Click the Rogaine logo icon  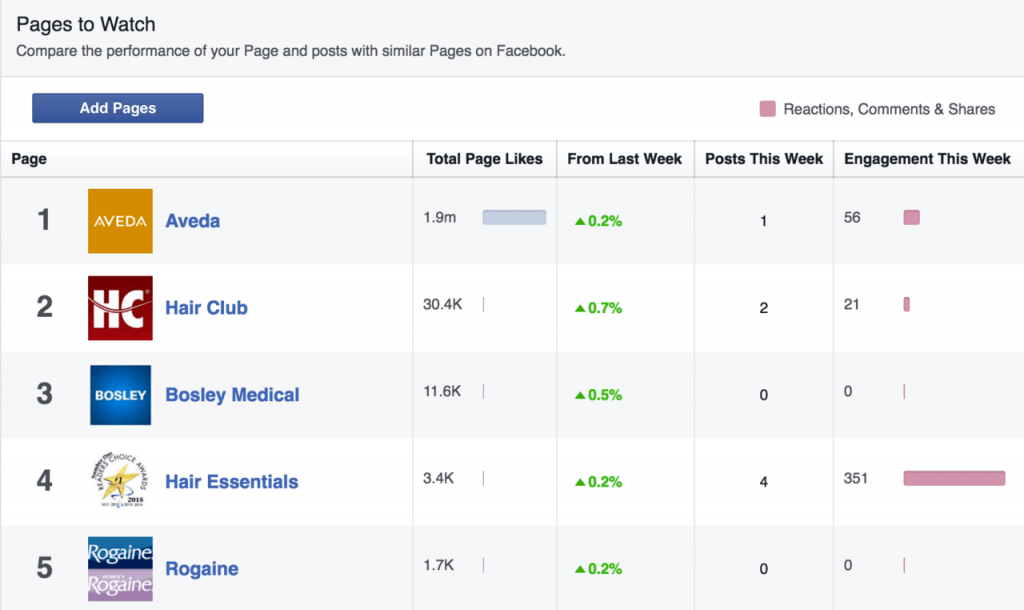(120, 569)
